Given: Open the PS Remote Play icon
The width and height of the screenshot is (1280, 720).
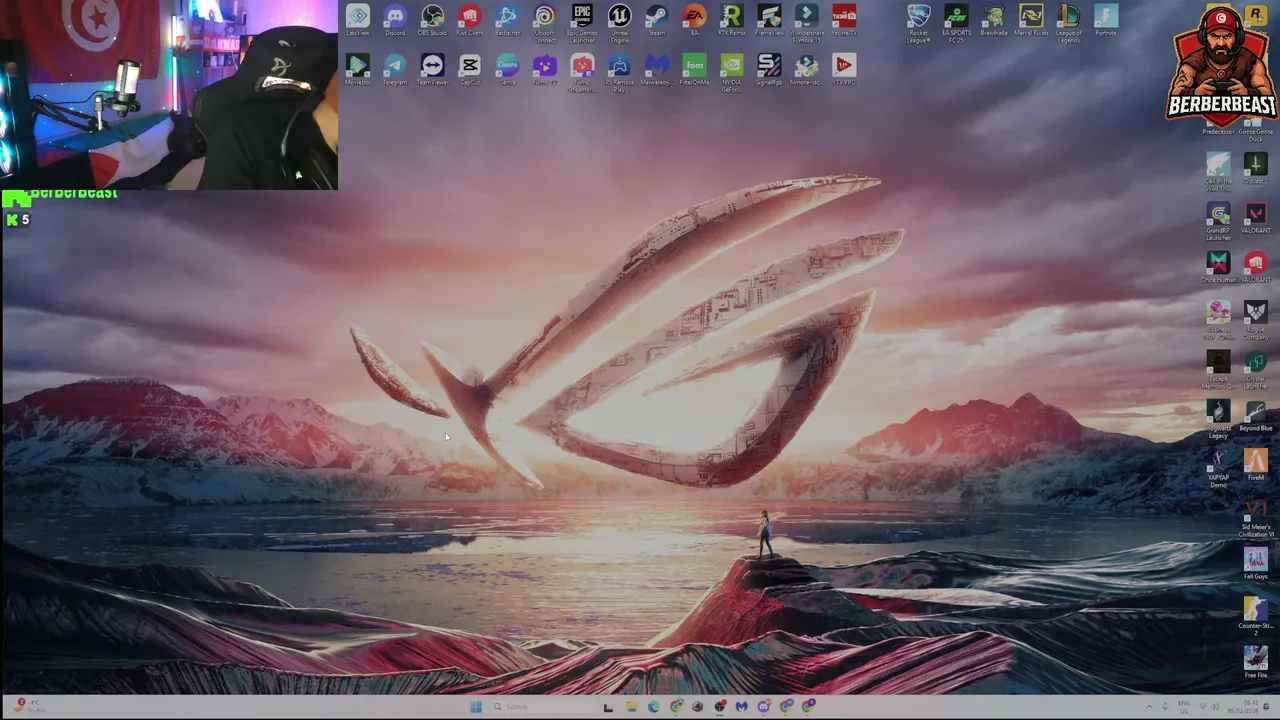Looking at the screenshot, I should tap(619, 72).
